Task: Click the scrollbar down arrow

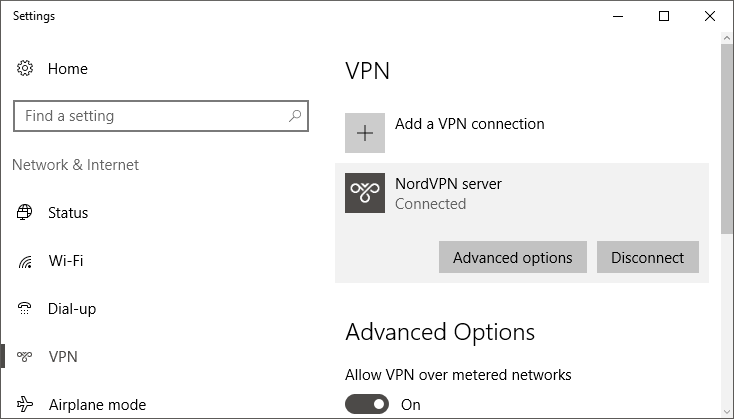Action: click(x=727, y=412)
